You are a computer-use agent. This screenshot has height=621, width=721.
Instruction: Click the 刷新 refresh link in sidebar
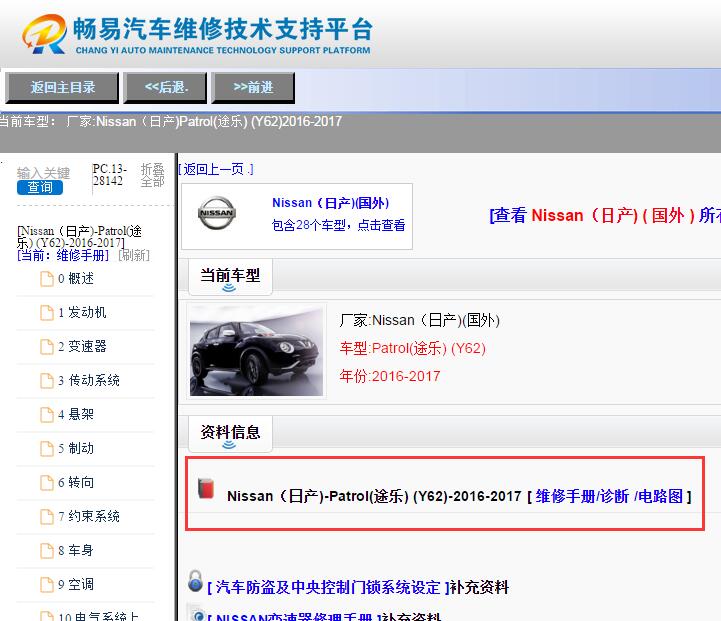134,255
